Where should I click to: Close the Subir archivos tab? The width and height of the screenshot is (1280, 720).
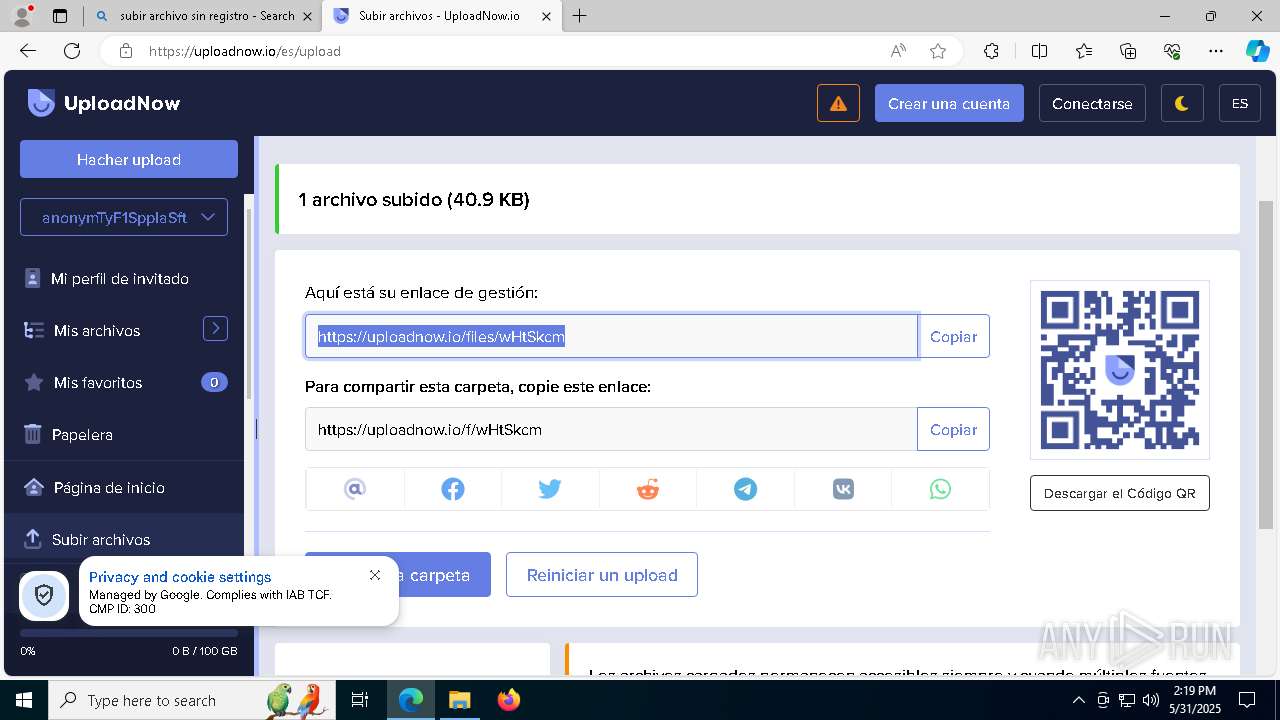point(546,16)
